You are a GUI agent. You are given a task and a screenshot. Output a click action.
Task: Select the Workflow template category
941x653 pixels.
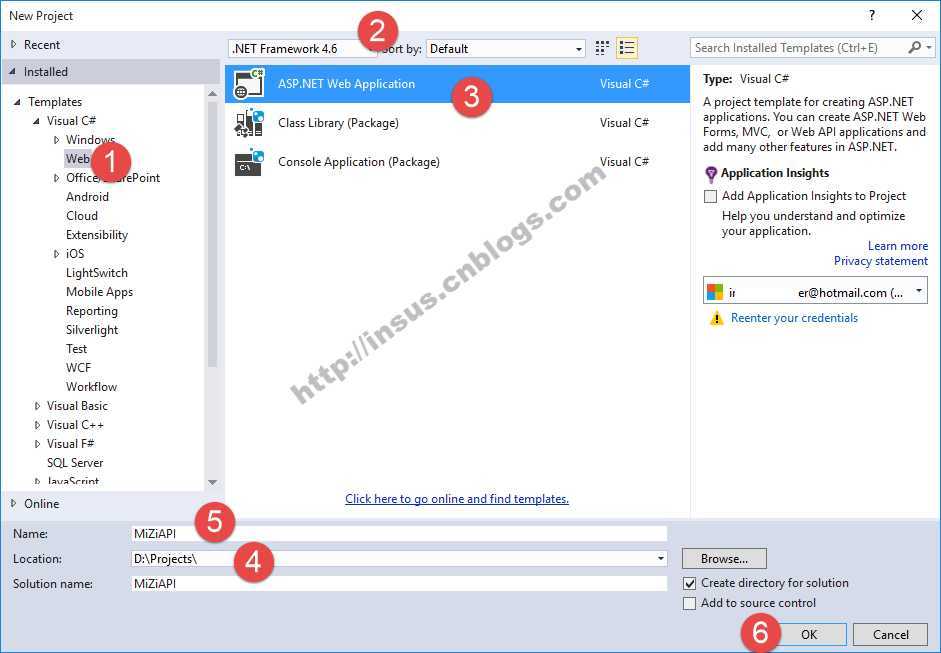pyautogui.click(x=91, y=387)
